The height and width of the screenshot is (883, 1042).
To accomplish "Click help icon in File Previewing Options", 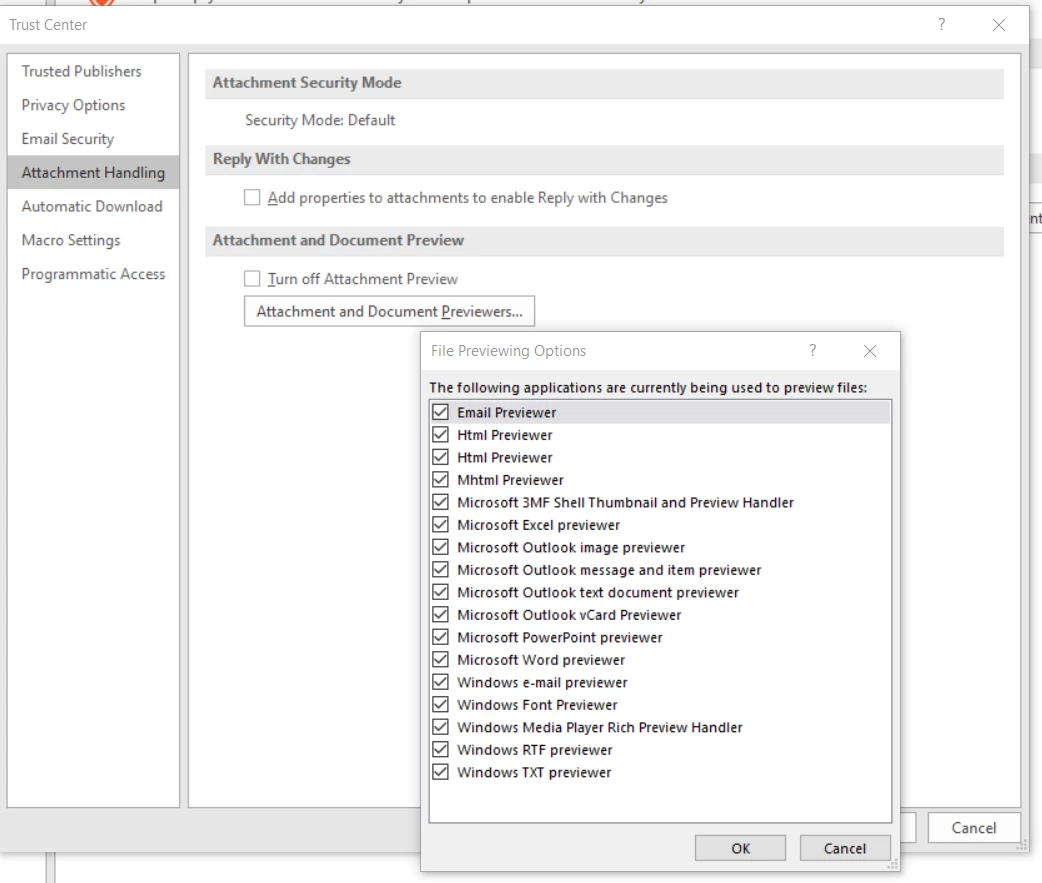I will [x=812, y=350].
